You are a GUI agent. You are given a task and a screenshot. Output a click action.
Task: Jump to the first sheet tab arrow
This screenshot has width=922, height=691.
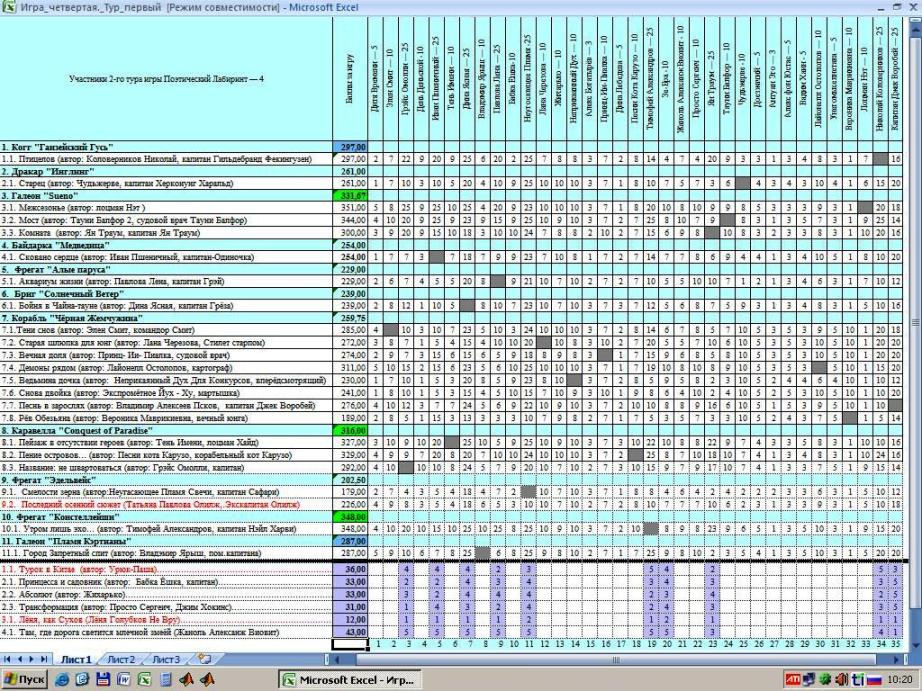tap(7, 659)
